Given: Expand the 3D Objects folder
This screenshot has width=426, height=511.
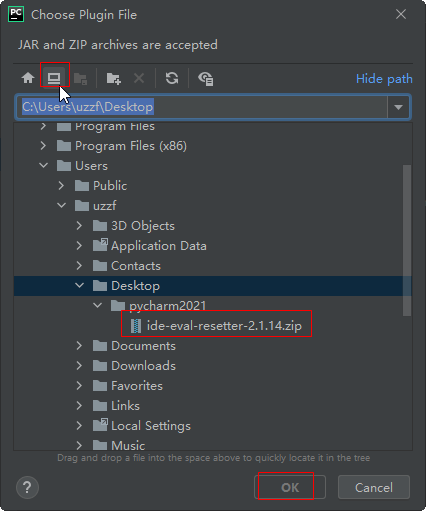Looking at the screenshot, I should (79, 226).
